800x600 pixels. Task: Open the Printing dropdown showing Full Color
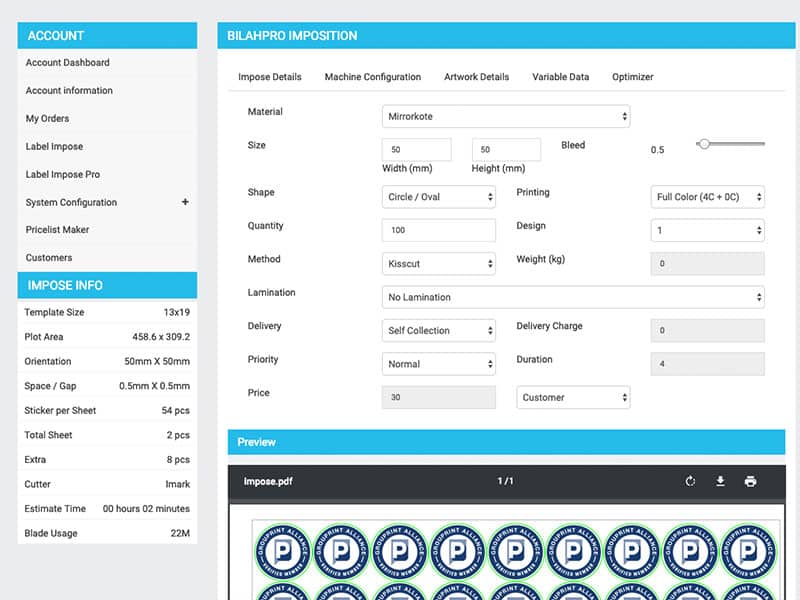[x=707, y=197]
